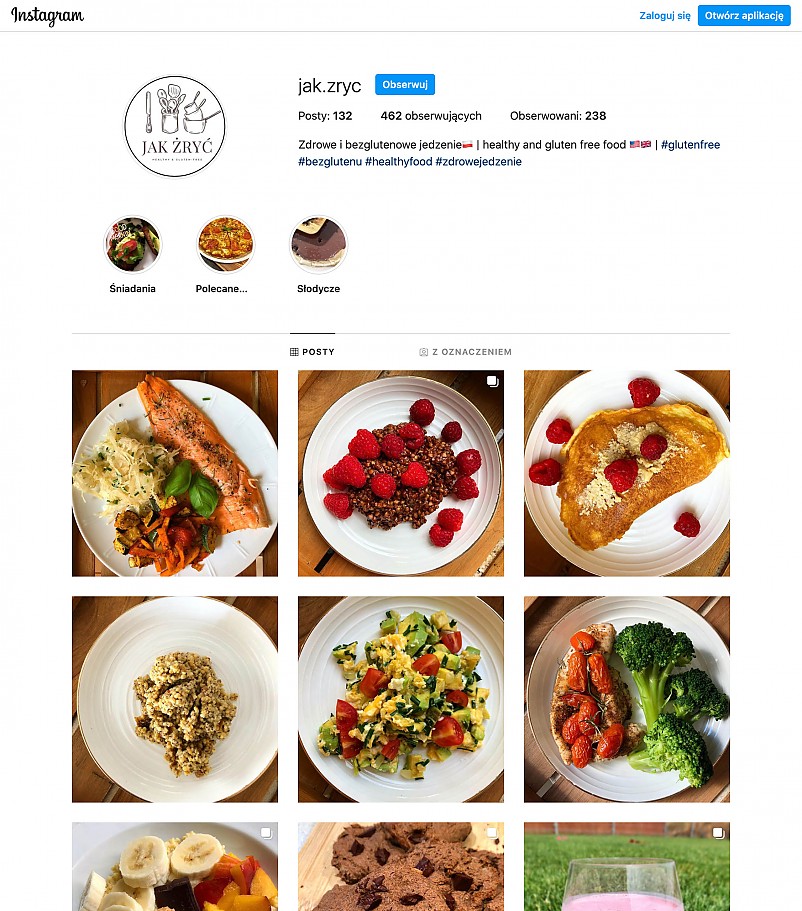Open the #glutenfree hashtag link
This screenshot has height=911, width=802.
tap(690, 145)
